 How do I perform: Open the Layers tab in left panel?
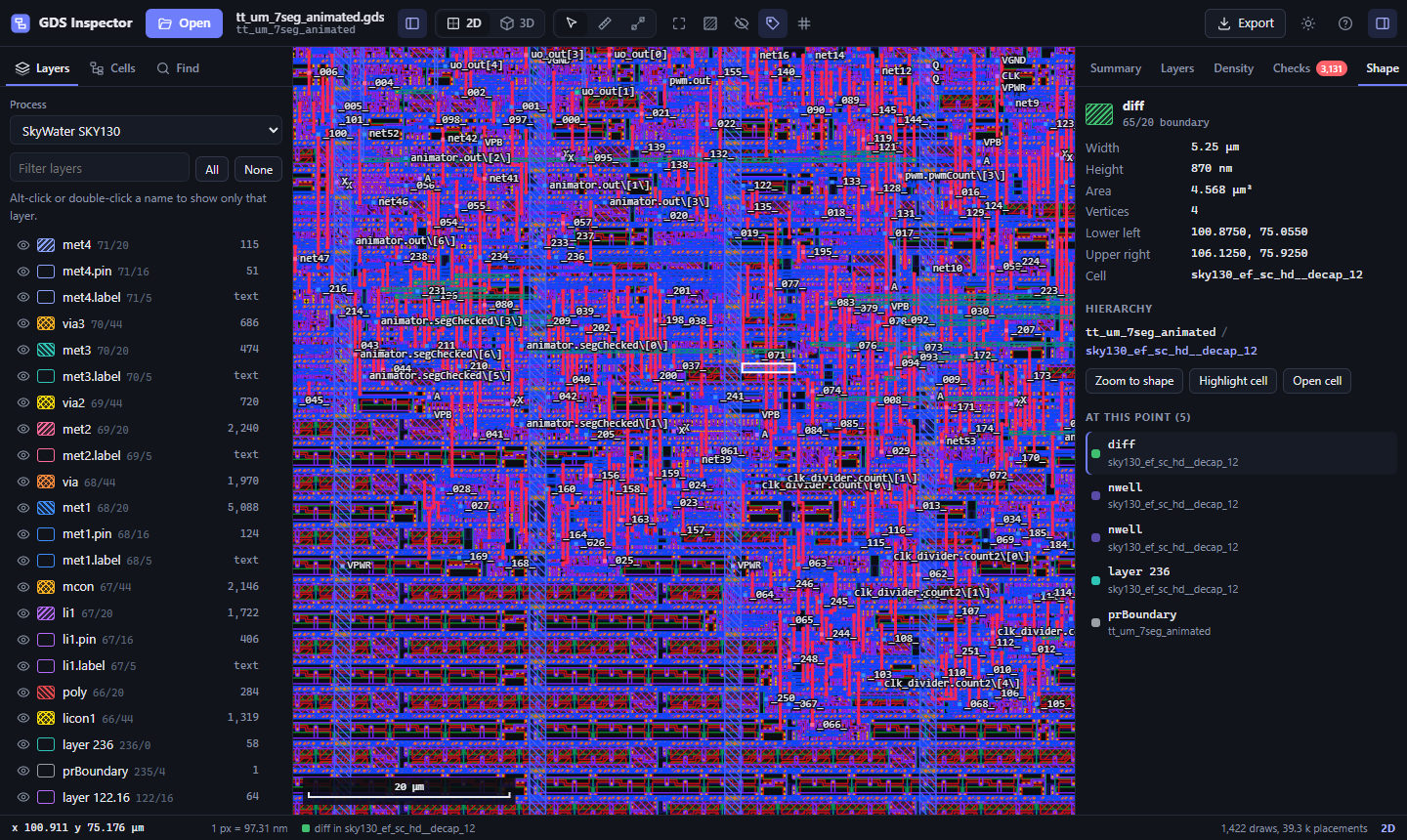pyautogui.click(x=43, y=68)
